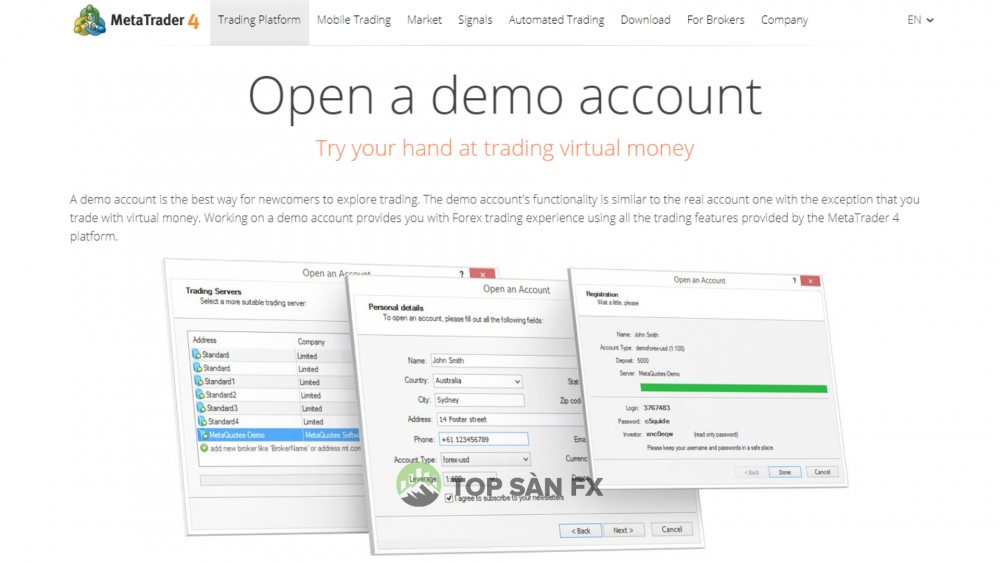Select the Standard1 server row

(x=276, y=382)
